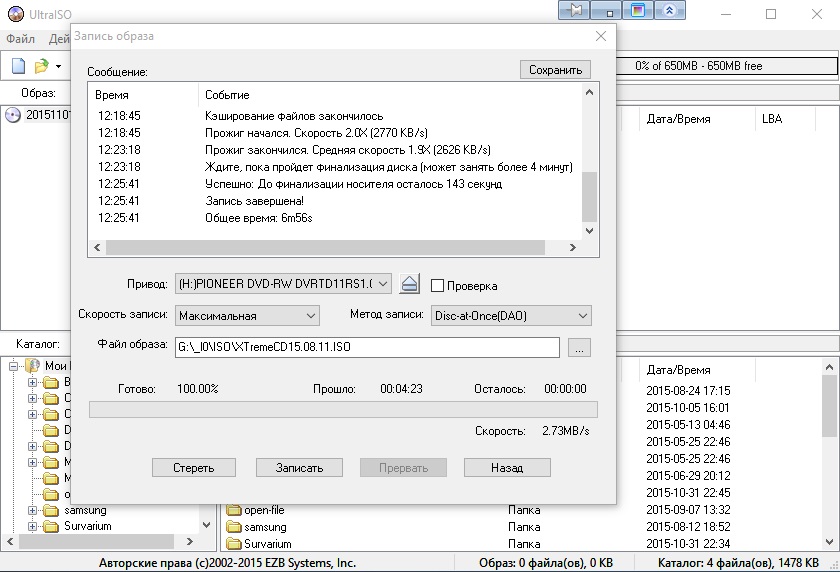Collapse the Мои root tree node
Screen dimensions: 840x572
coord(13,366)
